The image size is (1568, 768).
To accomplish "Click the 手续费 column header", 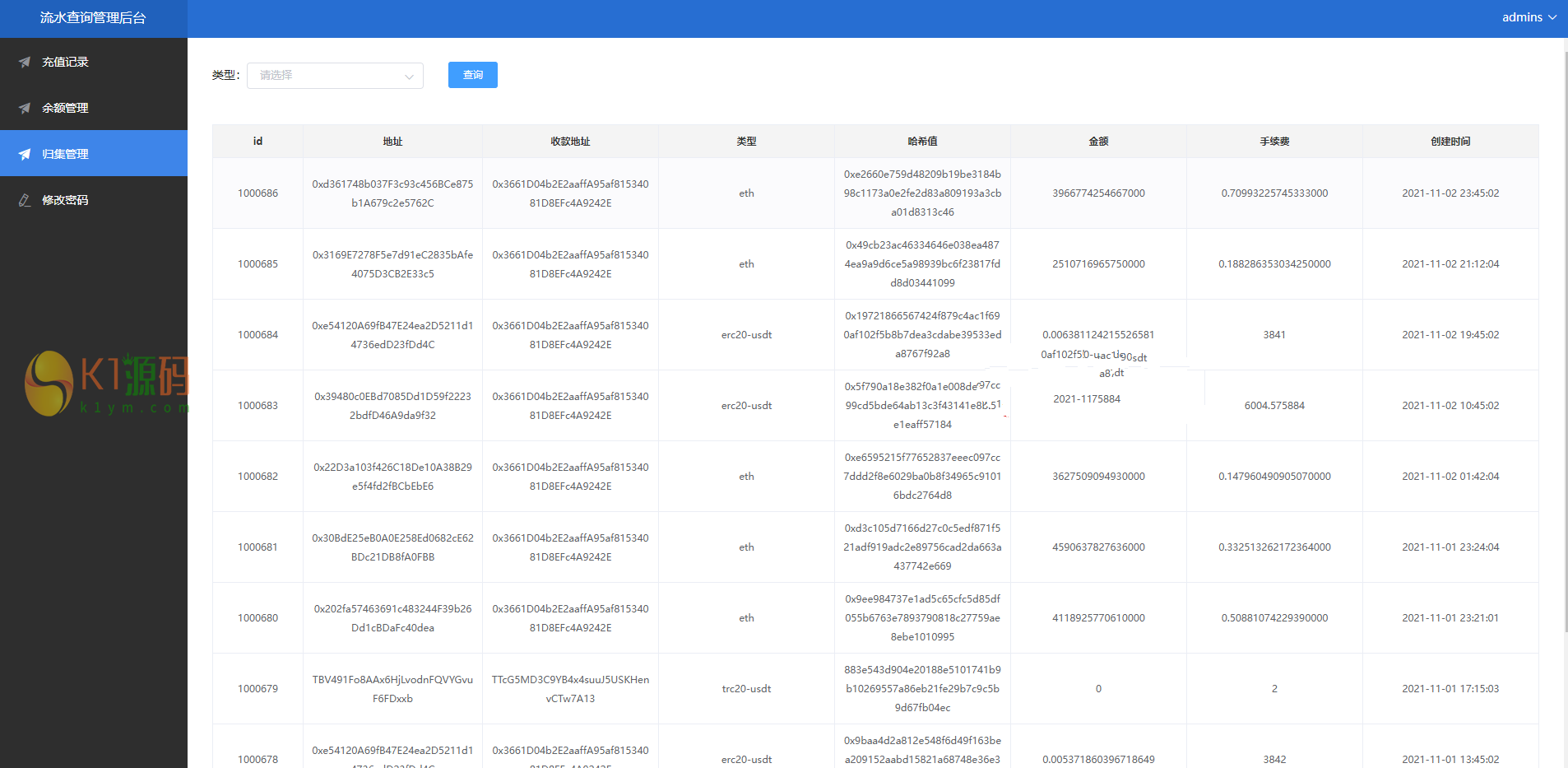I will [x=1274, y=142].
